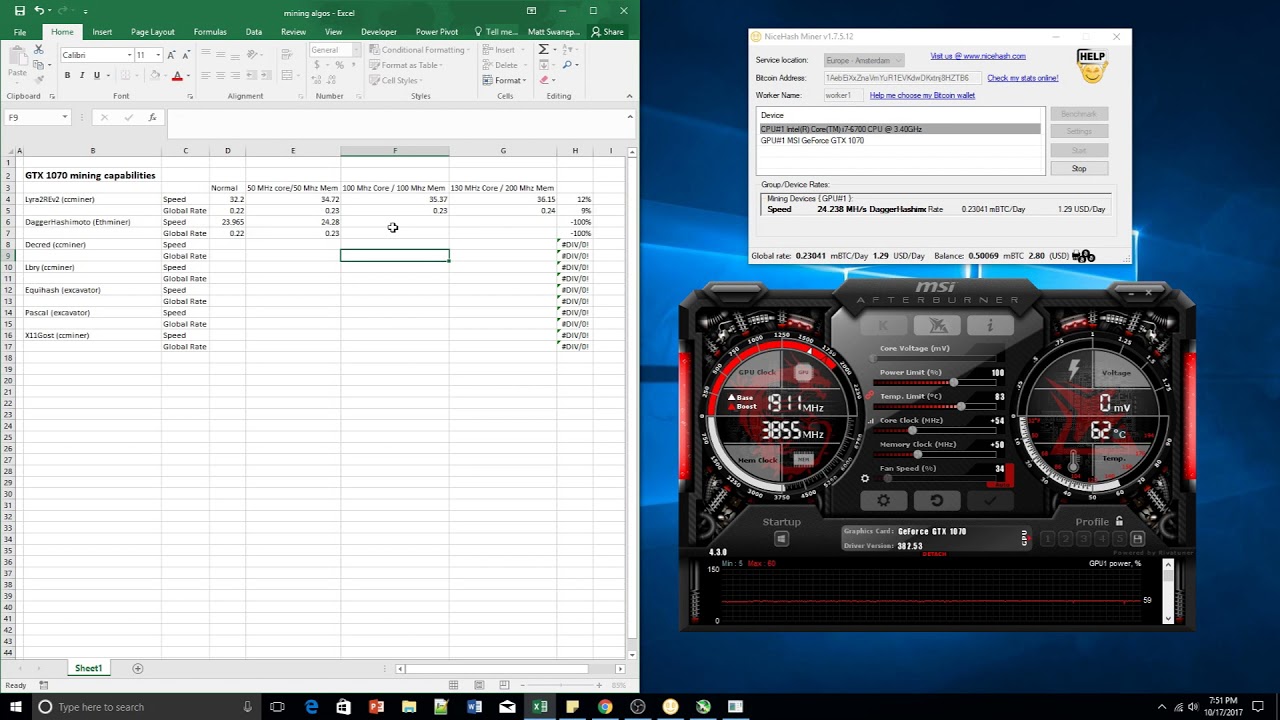Image resolution: width=1280 pixels, height=720 pixels.
Task: Open the NiceHash Service location dropdown
Action: 865,60
